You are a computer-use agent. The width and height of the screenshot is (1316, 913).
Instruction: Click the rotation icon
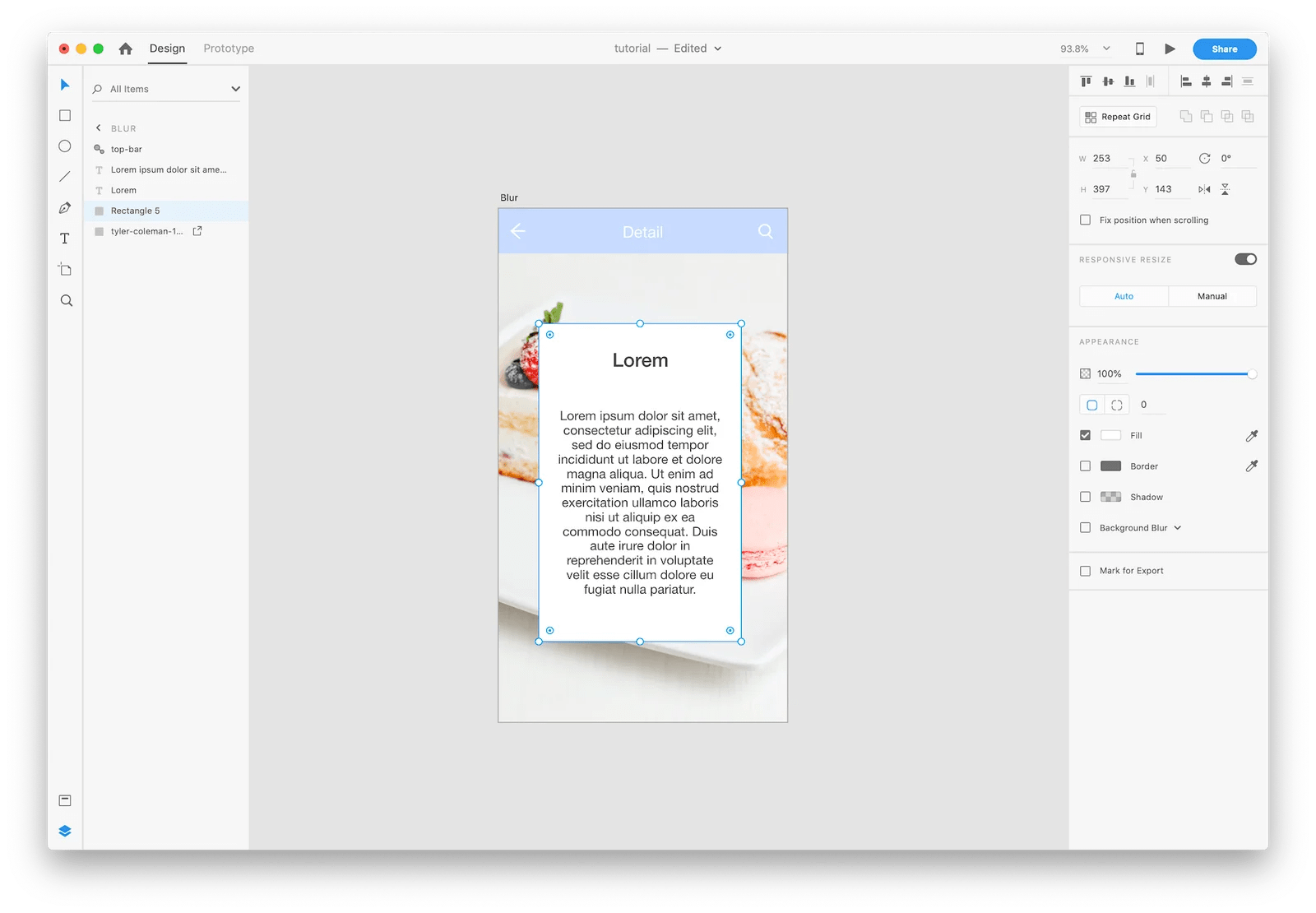point(1205,158)
